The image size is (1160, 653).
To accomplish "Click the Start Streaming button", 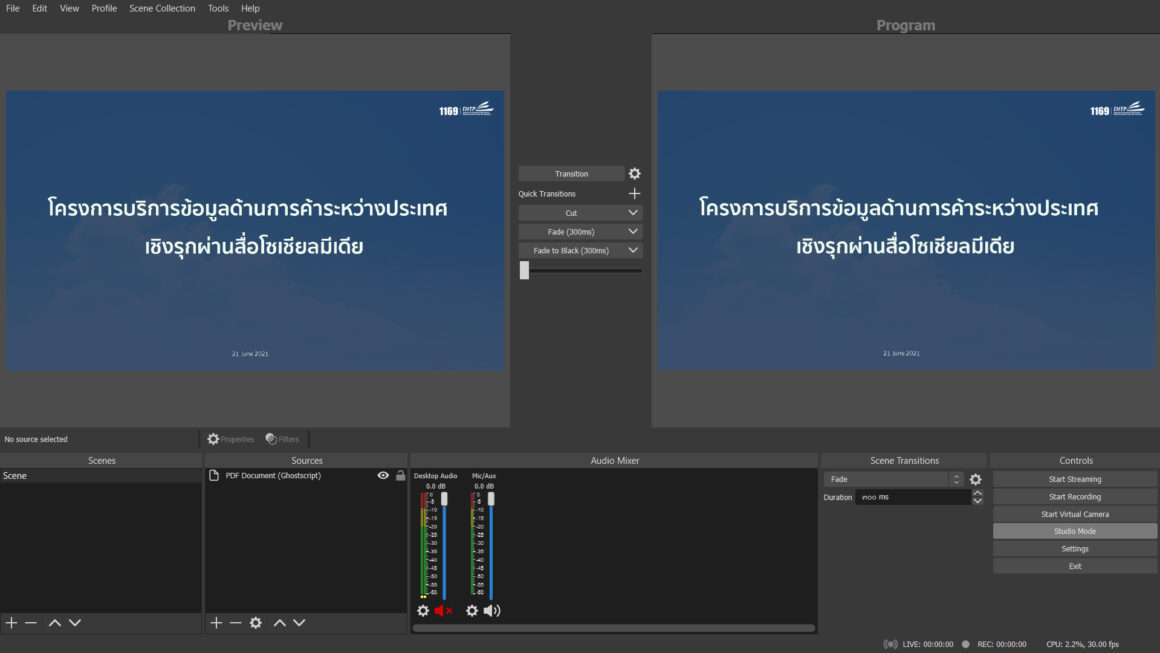I will pos(1075,478).
